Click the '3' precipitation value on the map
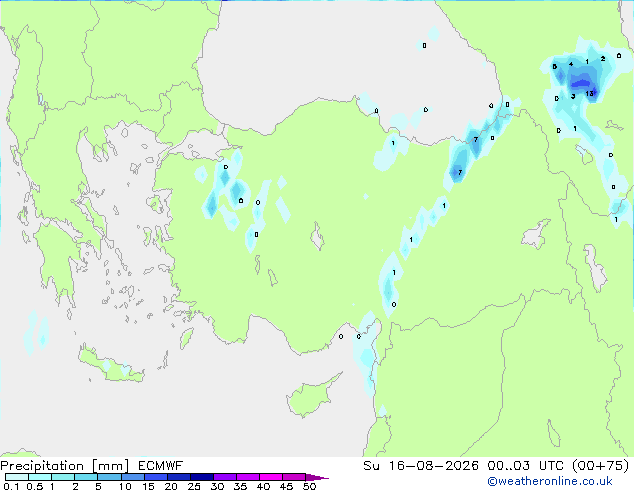 click(x=573, y=96)
